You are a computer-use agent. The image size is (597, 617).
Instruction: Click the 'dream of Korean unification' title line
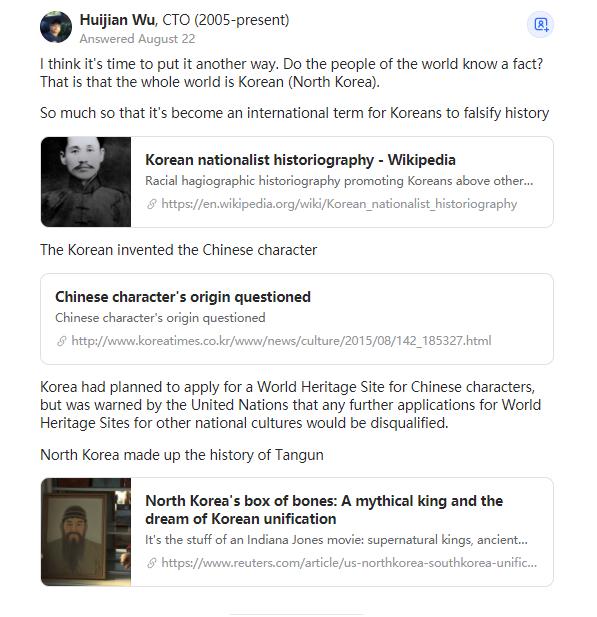pyautogui.click(x=241, y=519)
